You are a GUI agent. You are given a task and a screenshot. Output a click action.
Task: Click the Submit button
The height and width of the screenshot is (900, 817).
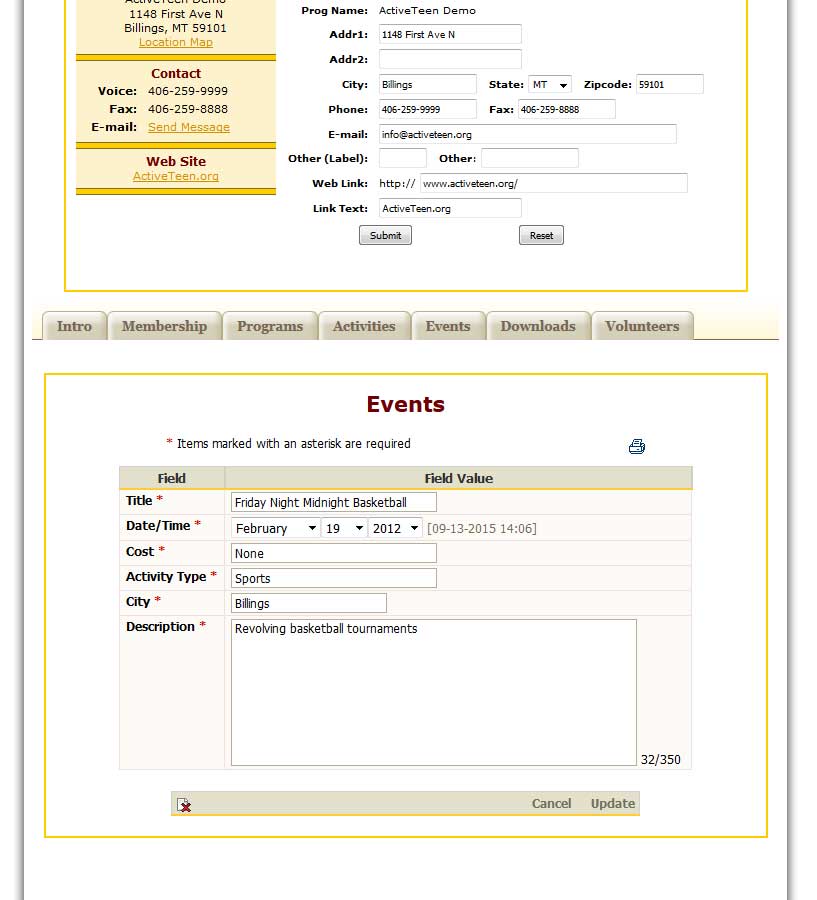coord(385,235)
